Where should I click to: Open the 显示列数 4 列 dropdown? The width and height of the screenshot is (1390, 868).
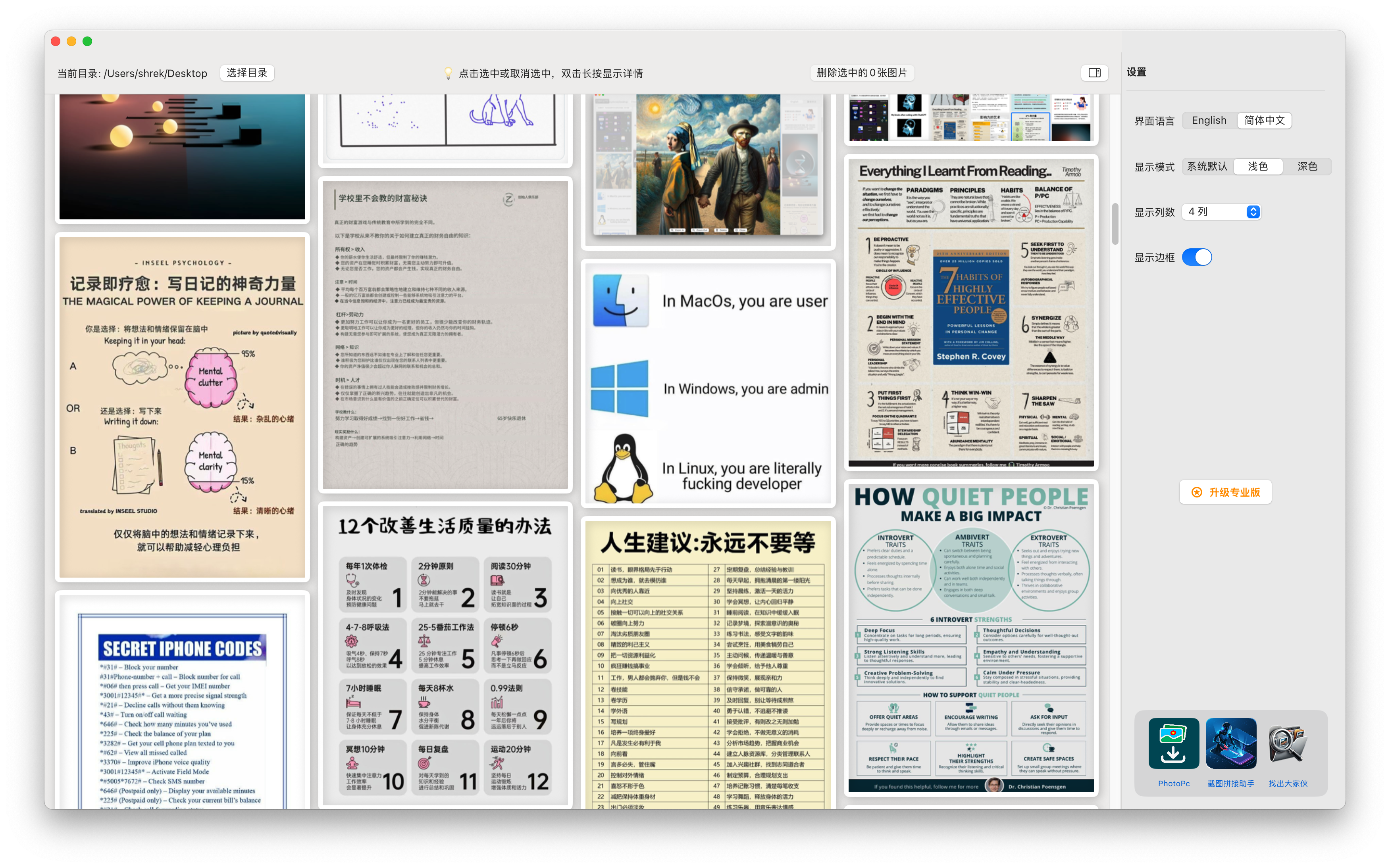point(1221,212)
